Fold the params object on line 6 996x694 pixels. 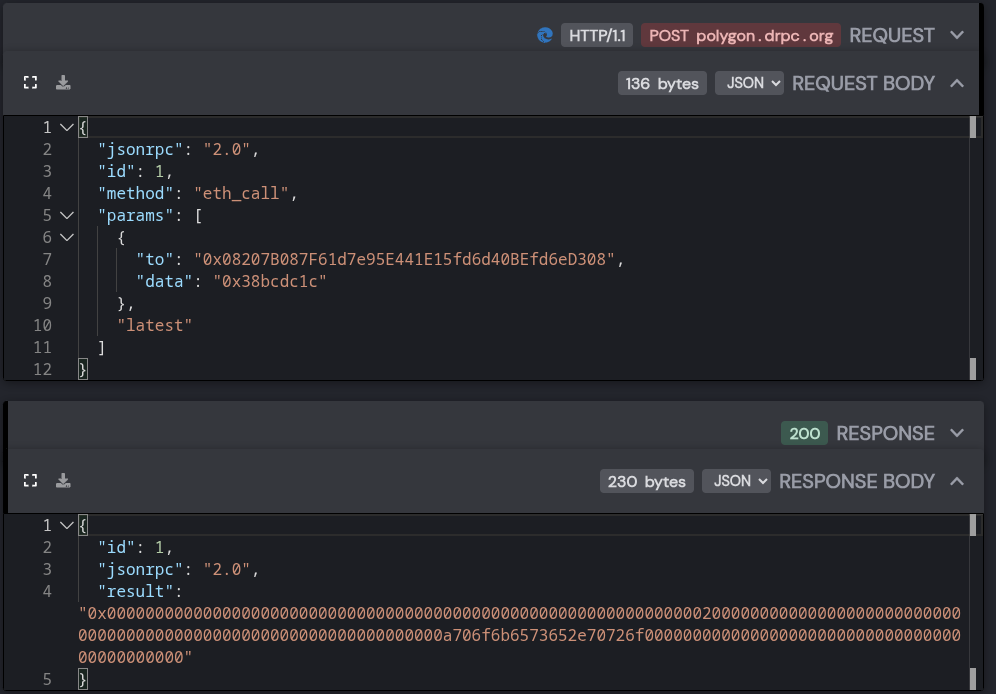point(67,237)
